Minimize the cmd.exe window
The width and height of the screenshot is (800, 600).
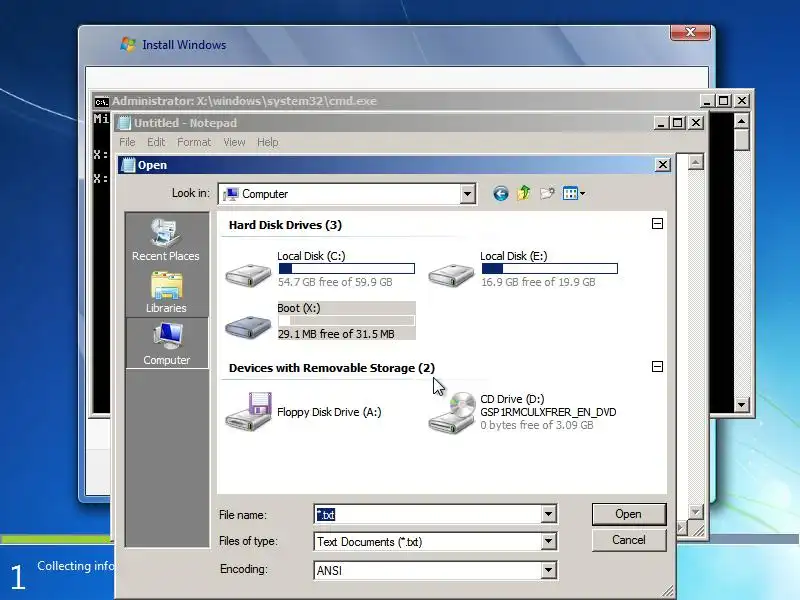pyautogui.click(x=706, y=101)
